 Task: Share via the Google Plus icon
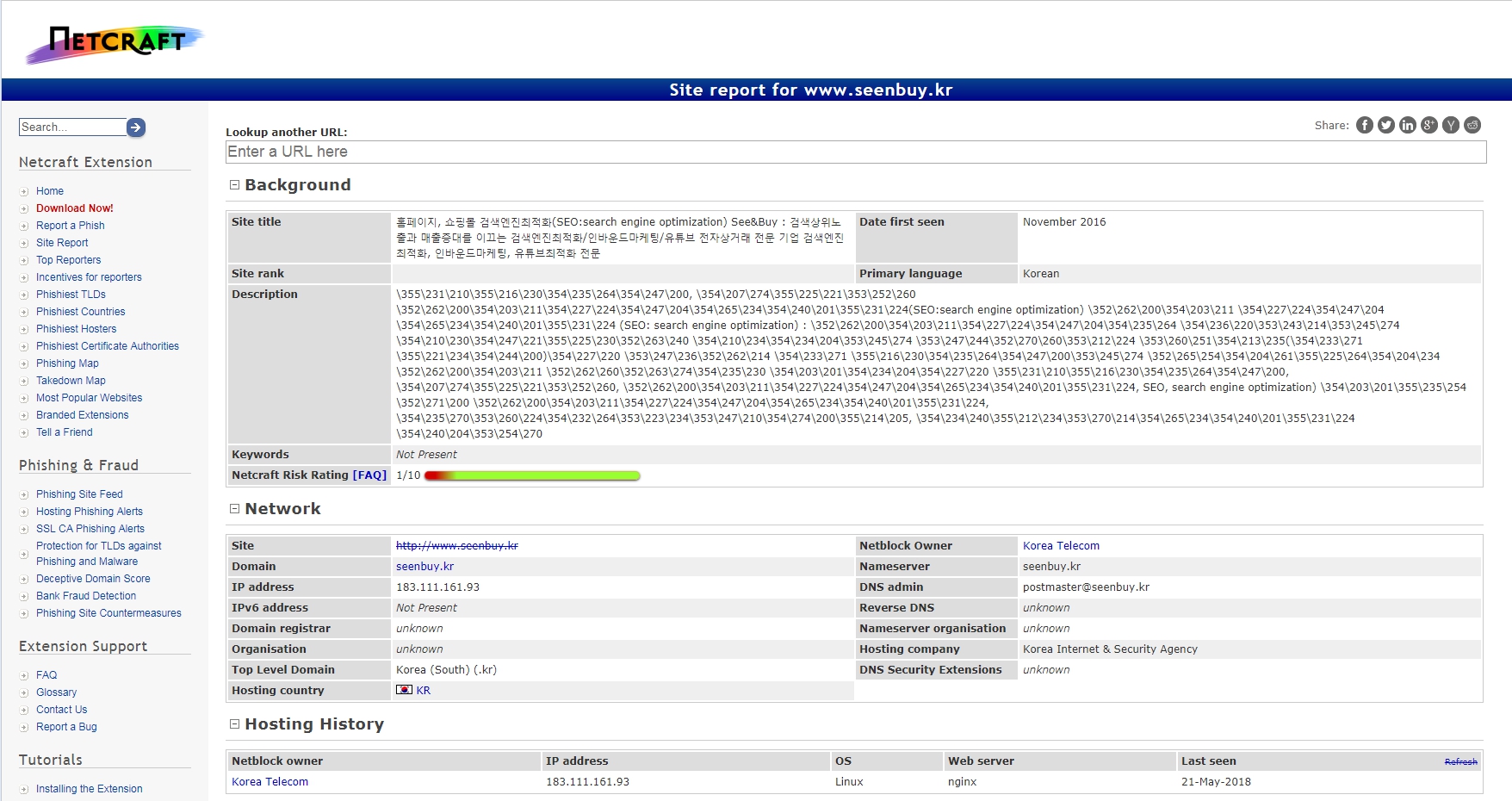click(1429, 126)
